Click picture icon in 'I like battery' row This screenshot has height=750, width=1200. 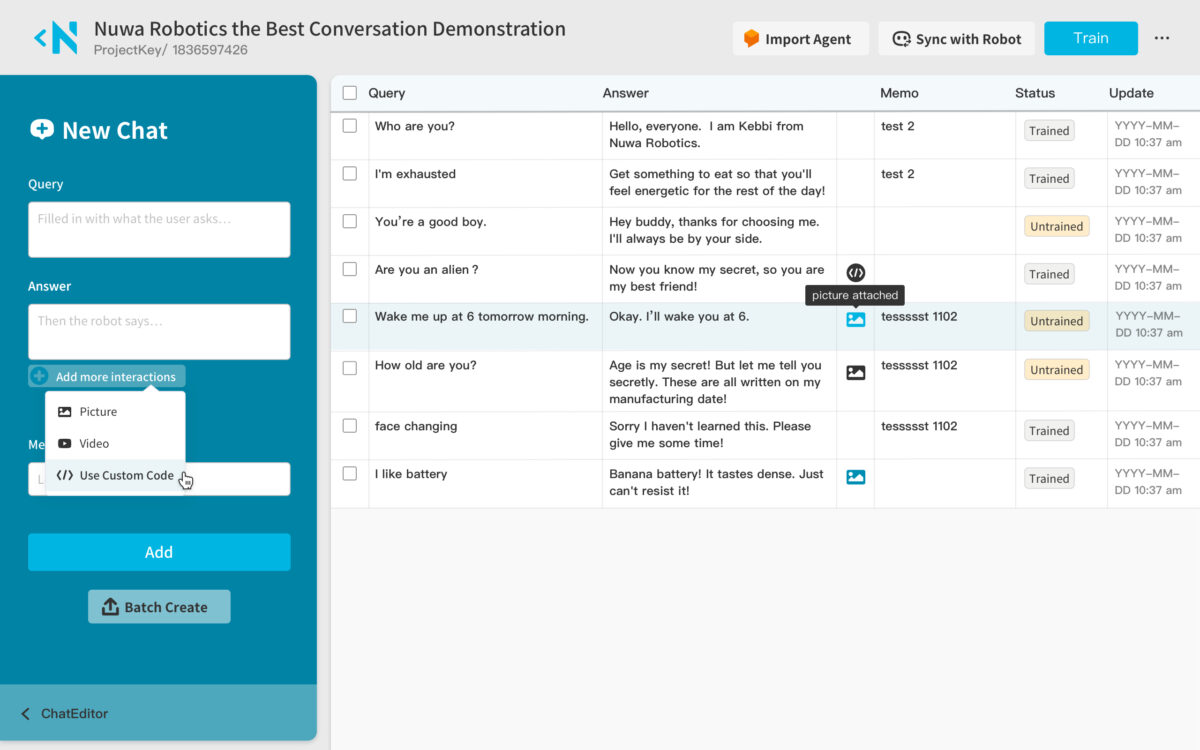855,477
